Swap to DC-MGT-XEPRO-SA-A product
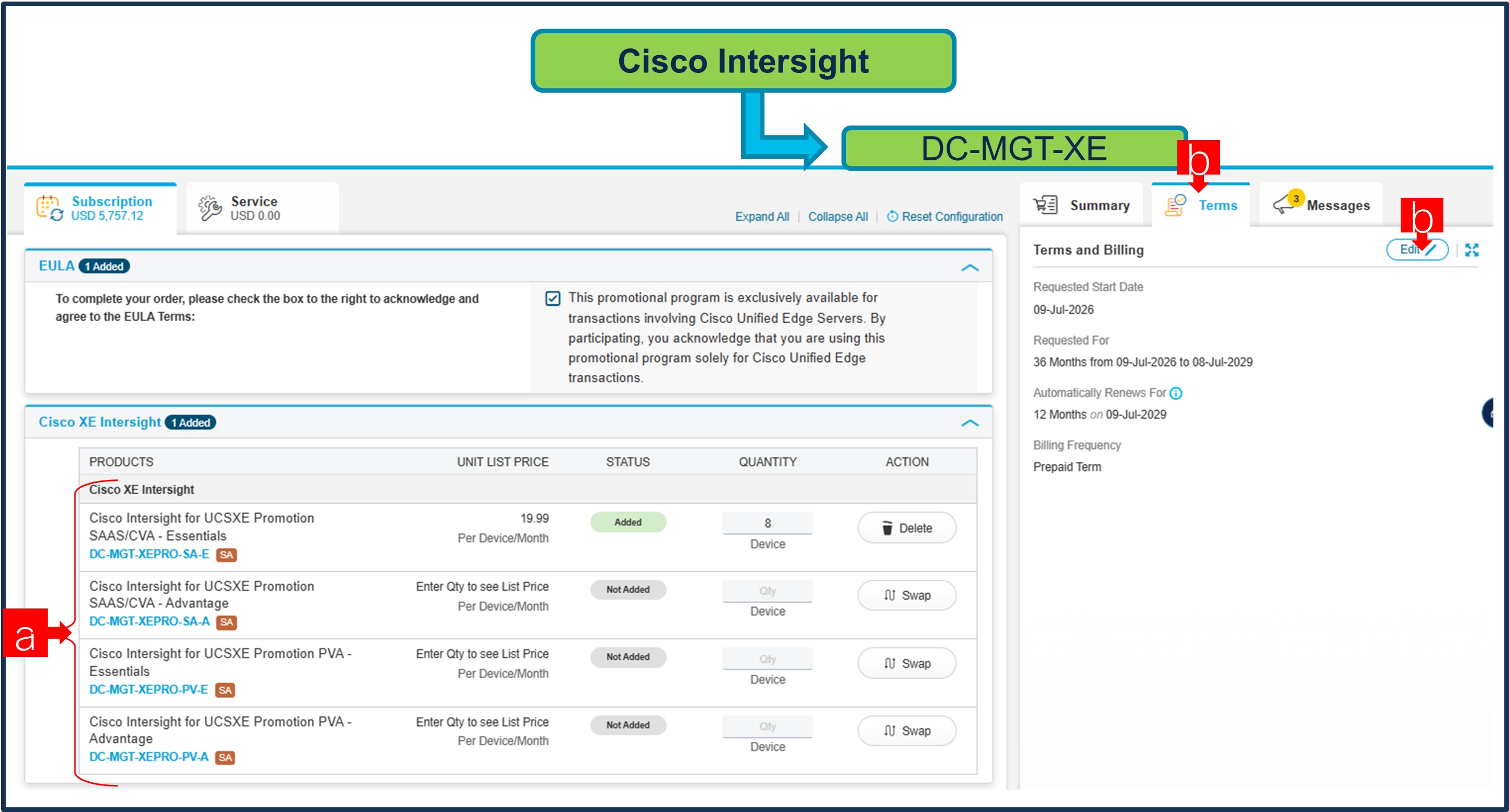 (907, 595)
